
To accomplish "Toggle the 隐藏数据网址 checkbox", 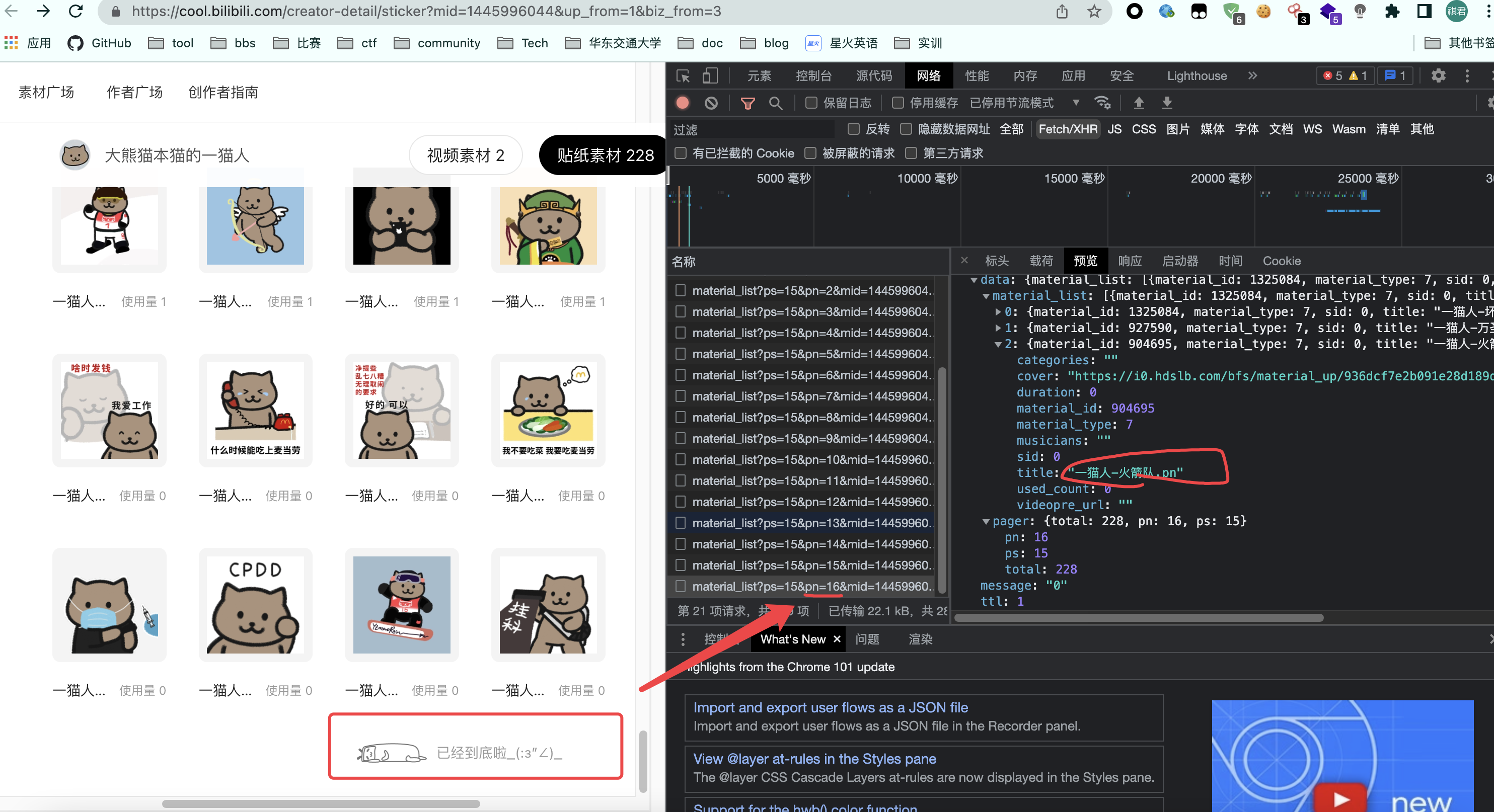I will coord(906,129).
